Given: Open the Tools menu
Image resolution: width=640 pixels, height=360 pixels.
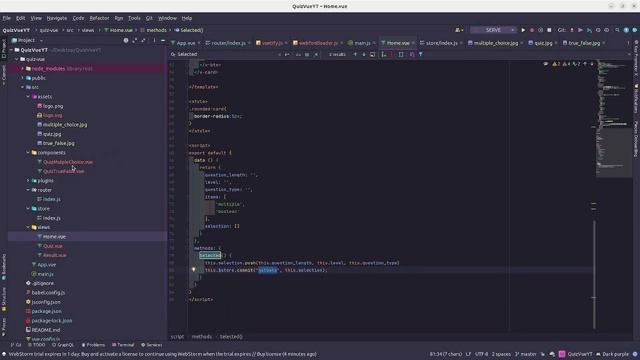Looking at the screenshot, I should (134, 18).
